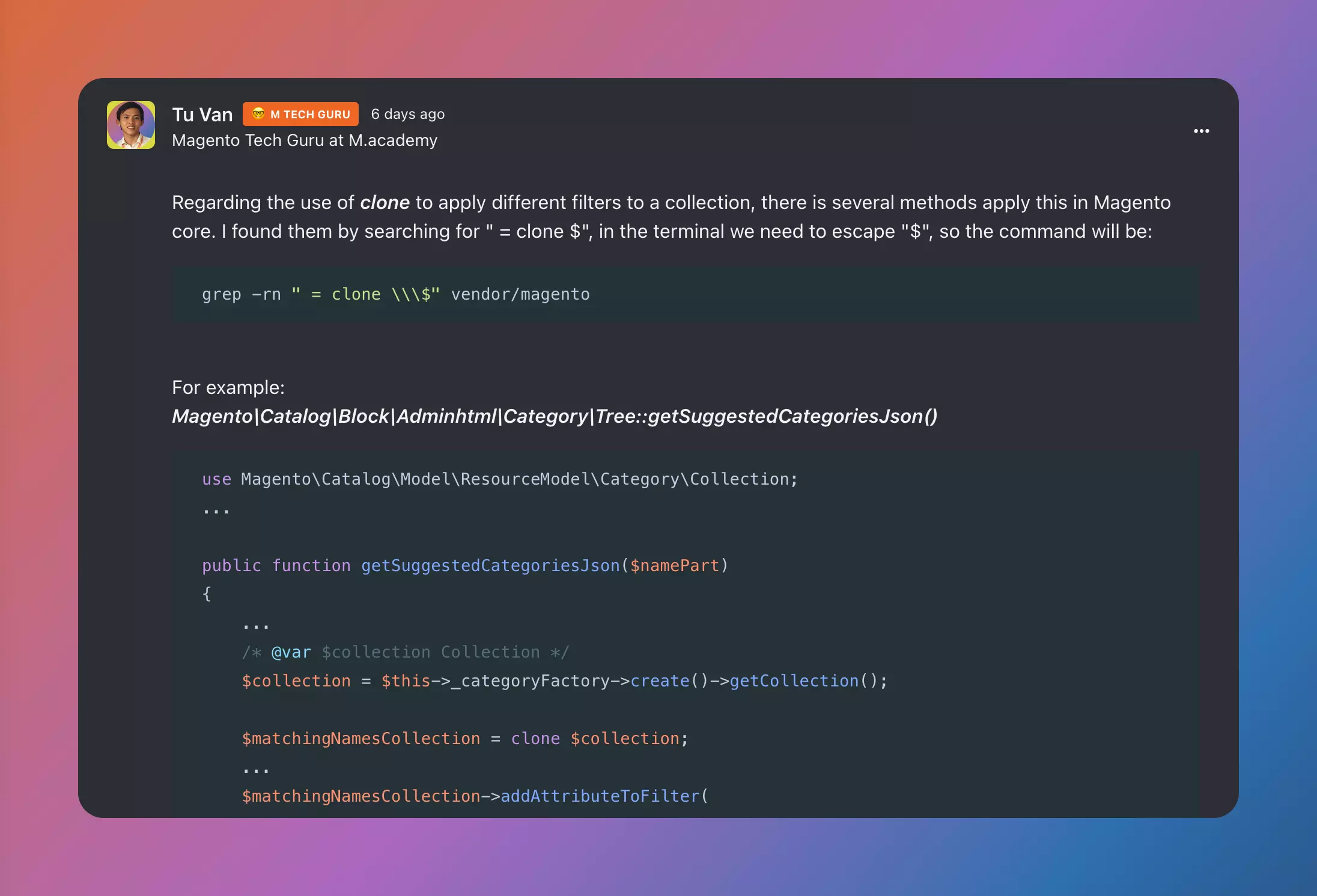Open the three-dot post options menu

click(x=1201, y=131)
